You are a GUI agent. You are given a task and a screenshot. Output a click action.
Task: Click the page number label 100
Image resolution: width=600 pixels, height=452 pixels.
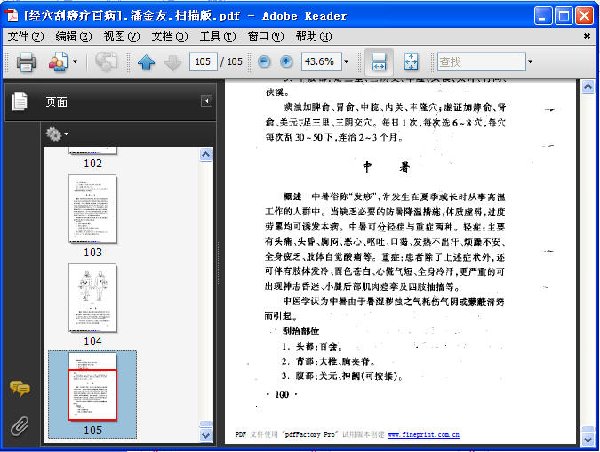tap(282, 395)
